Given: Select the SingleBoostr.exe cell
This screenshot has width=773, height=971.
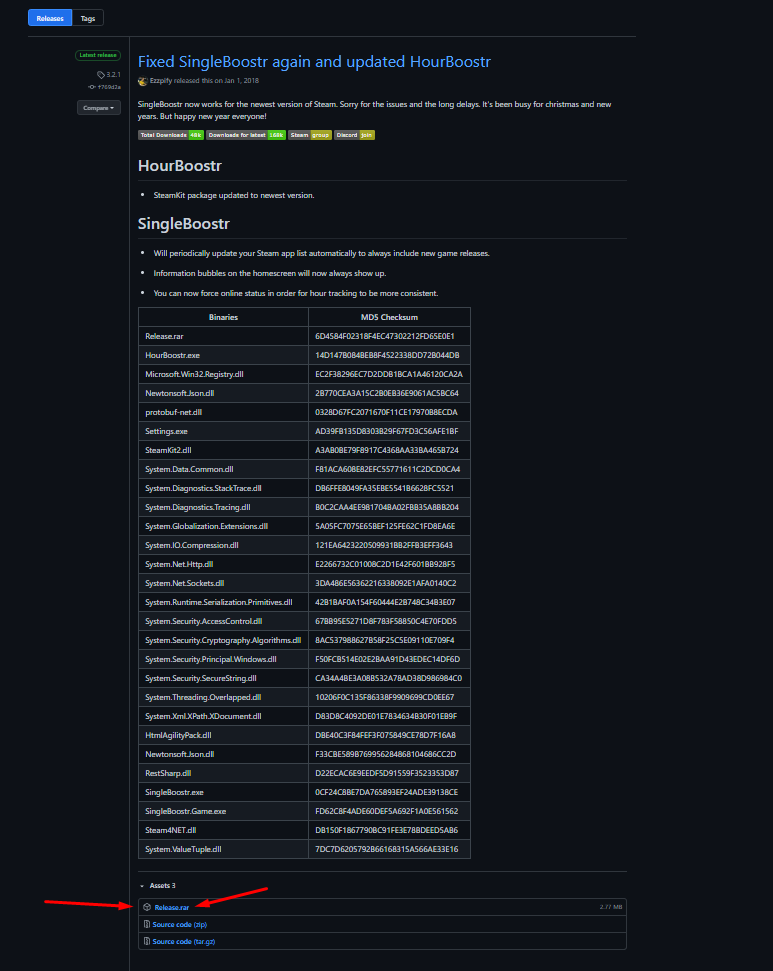Looking at the screenshot, I should (x=224, y=792).
